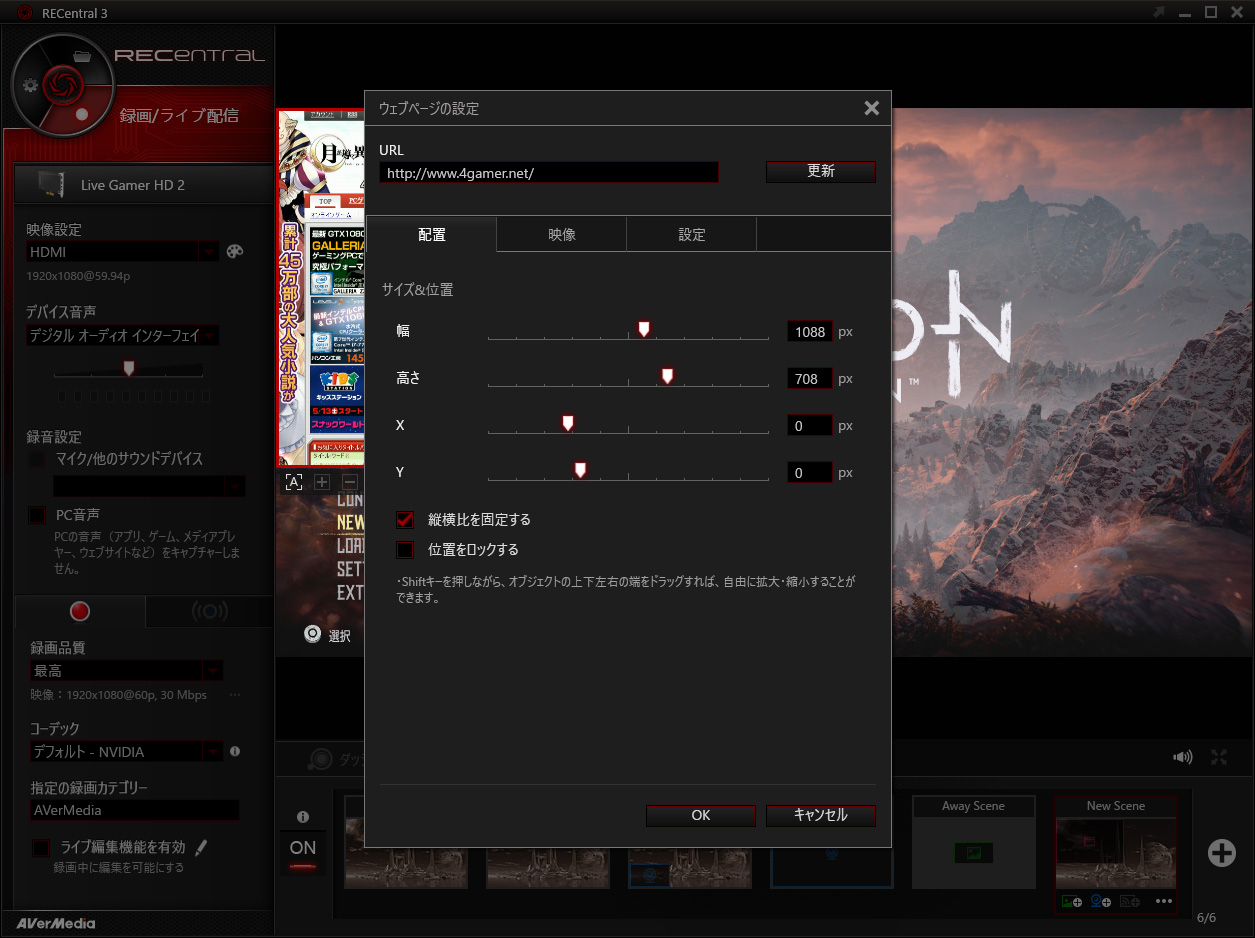Image resolution: width=1255 pixels, height=938 pixels.
Task: Switch to the 映像 tab
Action: click(562, 234)
